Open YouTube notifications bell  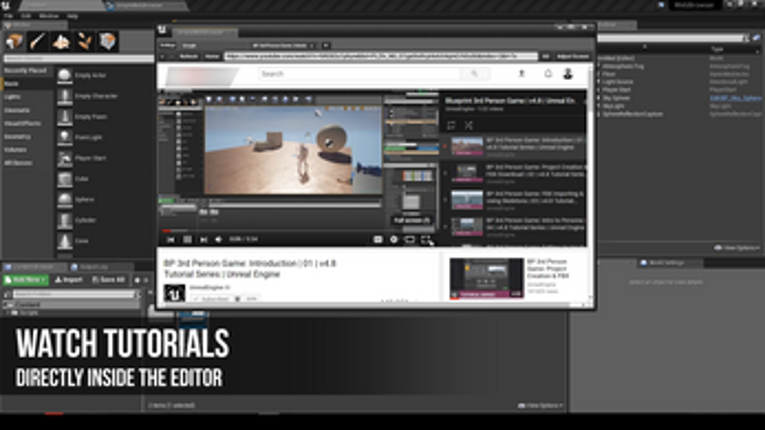pos(548,74)
